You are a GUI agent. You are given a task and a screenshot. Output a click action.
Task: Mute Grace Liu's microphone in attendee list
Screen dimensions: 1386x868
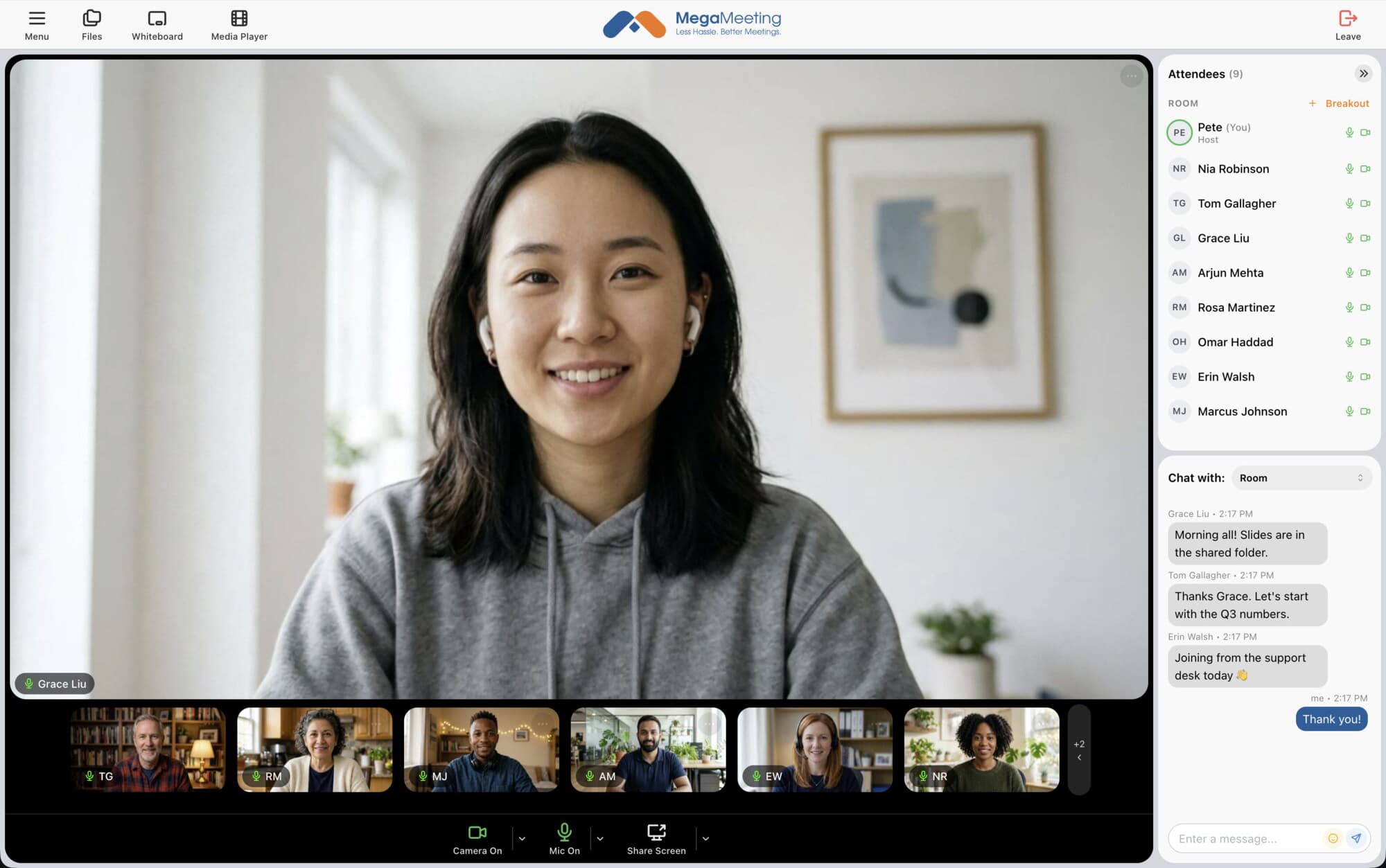(1349, 238)
